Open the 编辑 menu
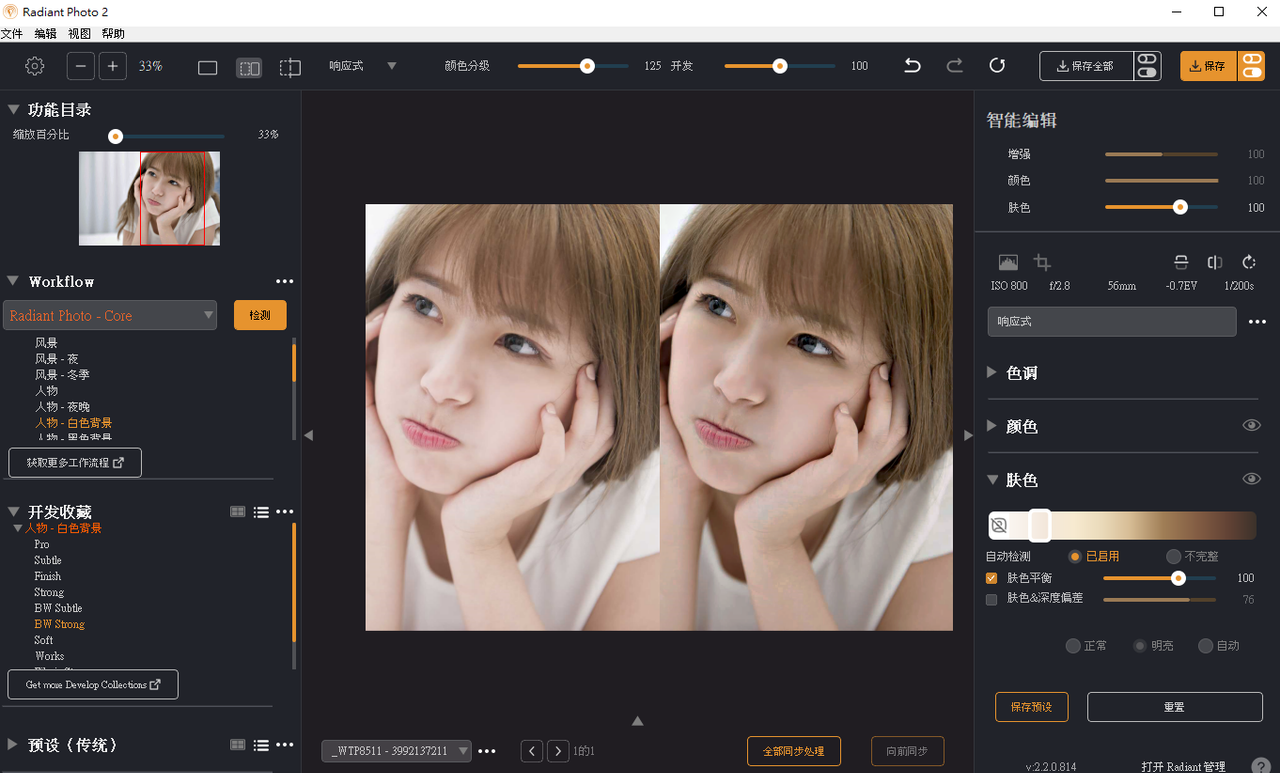 point(45,34)
